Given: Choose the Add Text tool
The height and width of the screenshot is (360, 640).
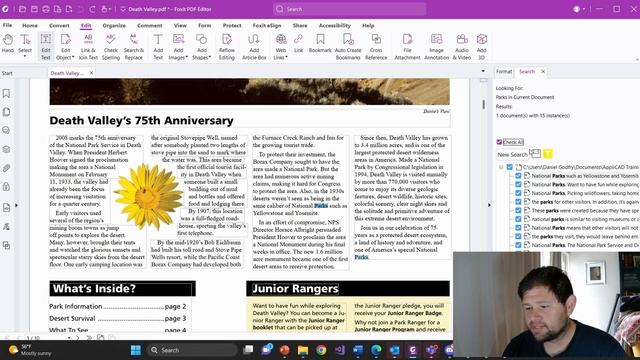Looking at the screenshot, I should point(158,47).
